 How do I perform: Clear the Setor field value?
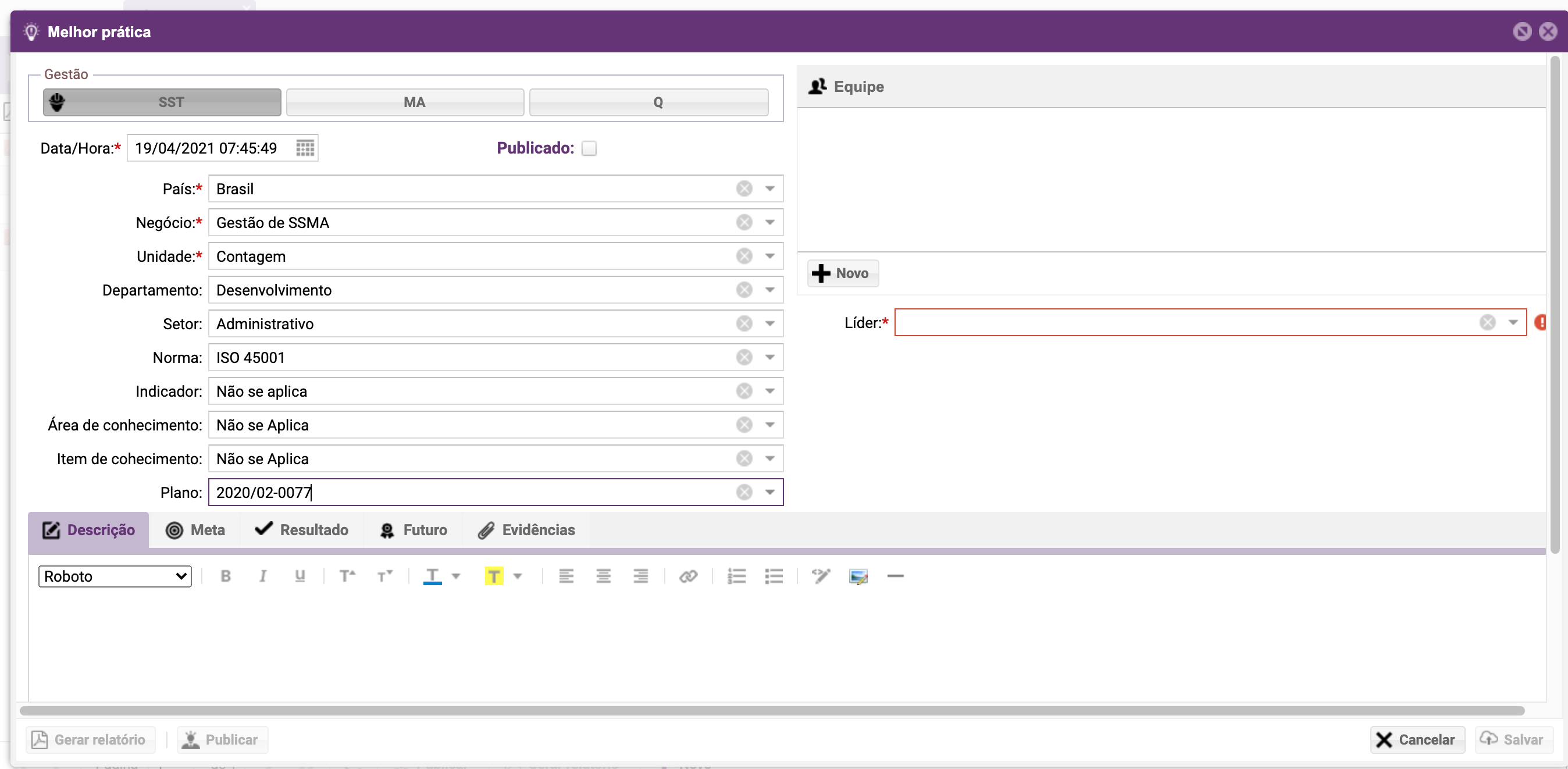point(744,323)
